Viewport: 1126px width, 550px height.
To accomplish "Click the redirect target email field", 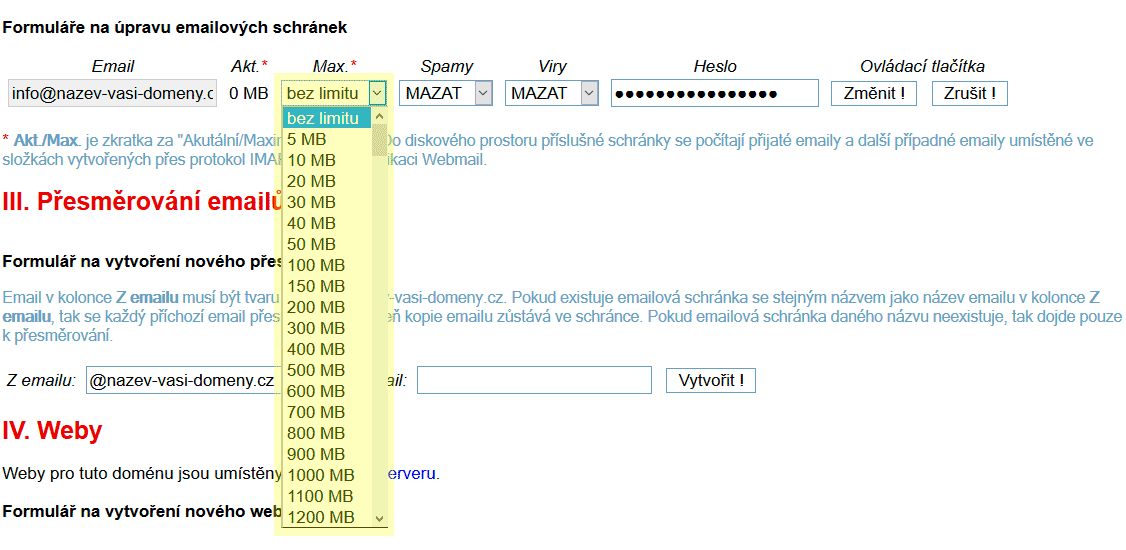I will pyautogui.click(x=534, y=381).
